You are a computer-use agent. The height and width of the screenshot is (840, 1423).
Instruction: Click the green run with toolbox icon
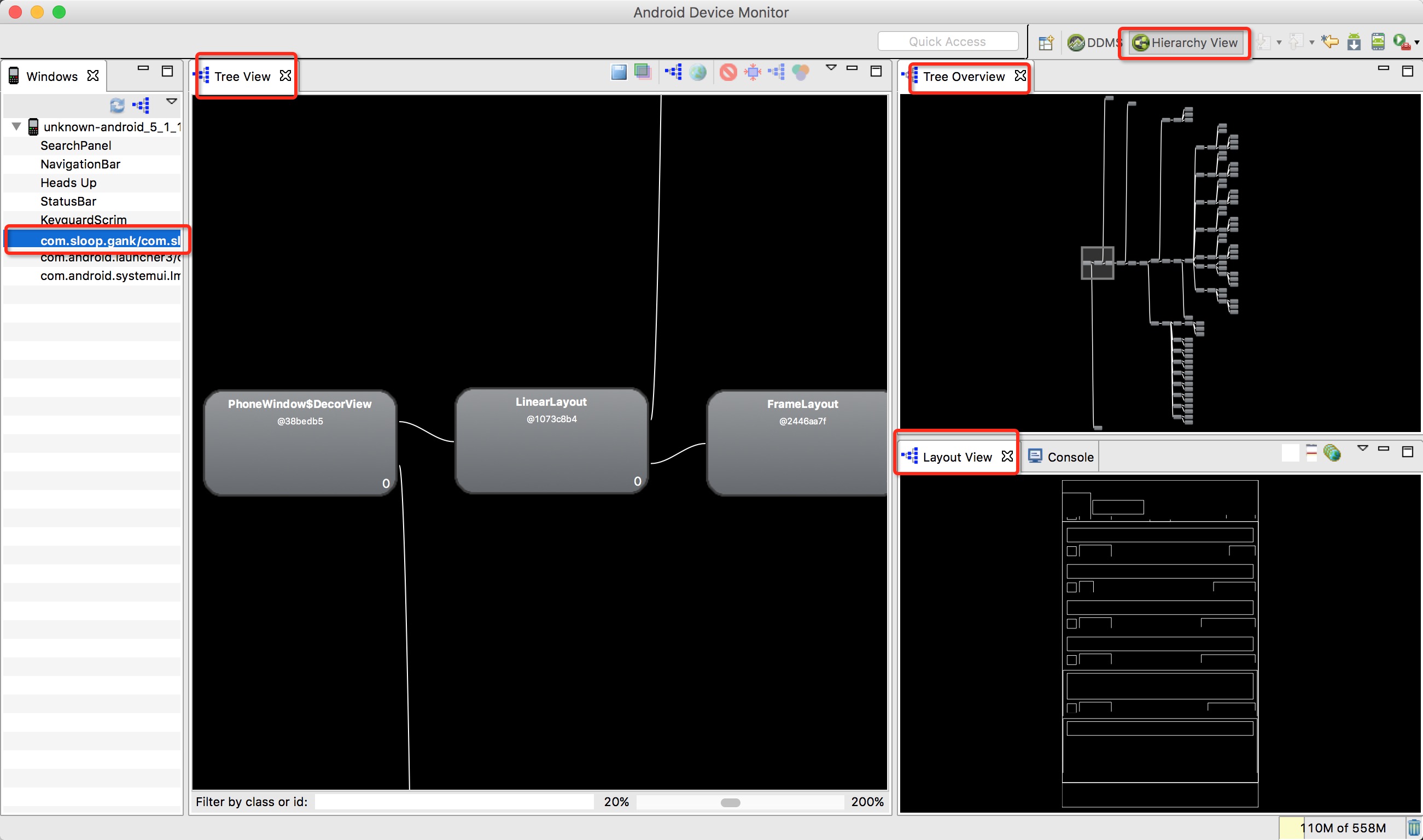pyautogui.click(x=1402, y=42)
